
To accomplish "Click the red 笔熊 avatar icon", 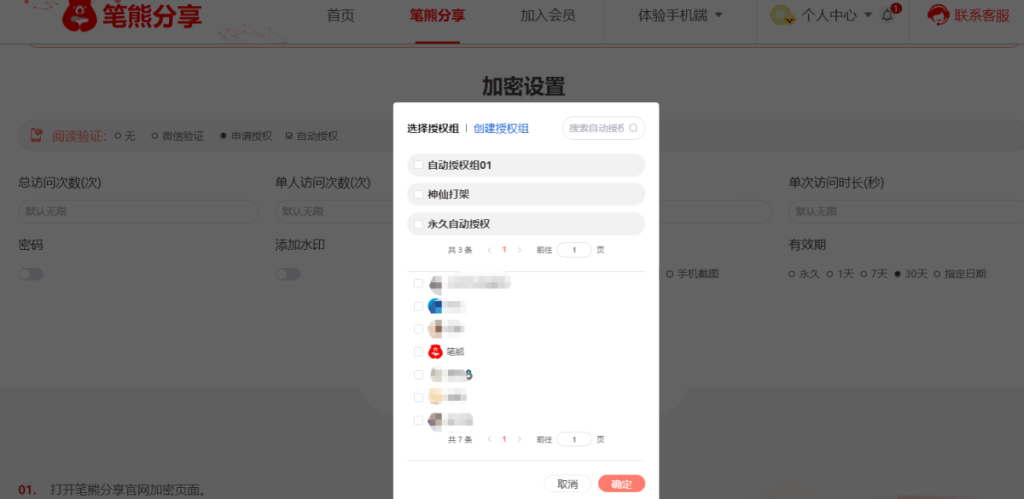I will pyautogui.click(x=435, y=352).
